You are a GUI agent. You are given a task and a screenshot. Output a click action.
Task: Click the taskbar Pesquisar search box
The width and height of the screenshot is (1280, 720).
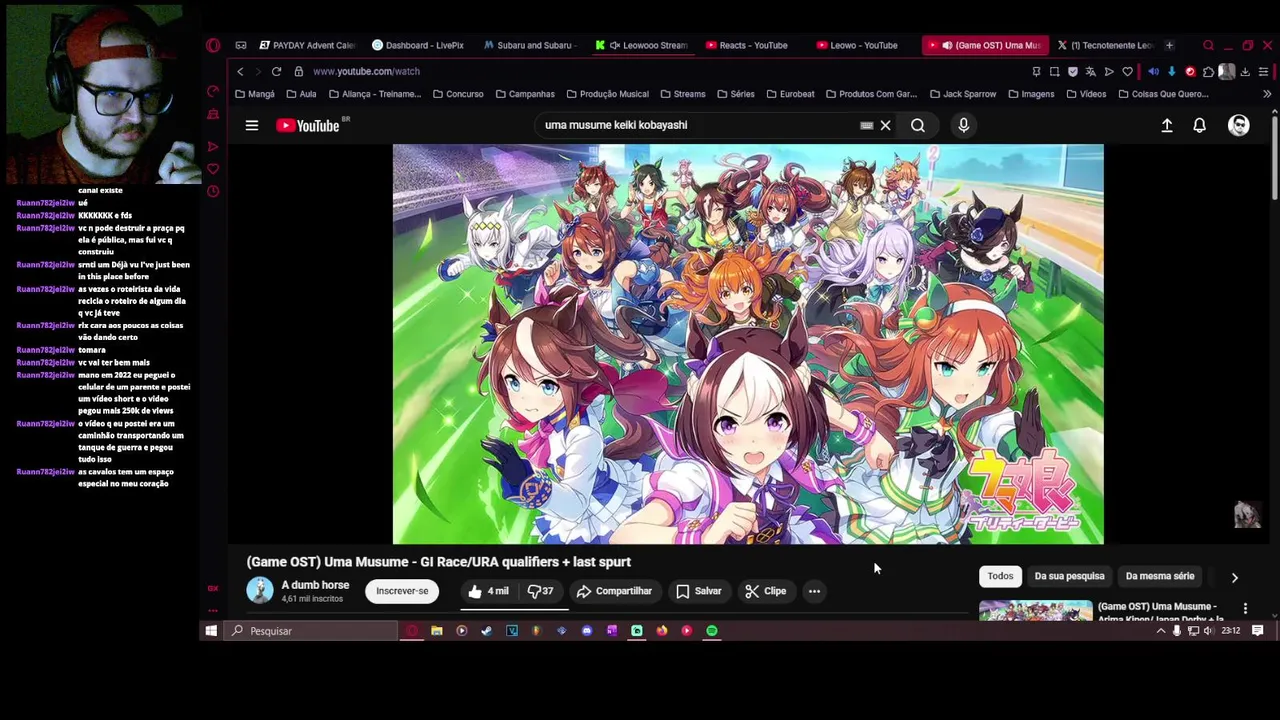point(310,631)
